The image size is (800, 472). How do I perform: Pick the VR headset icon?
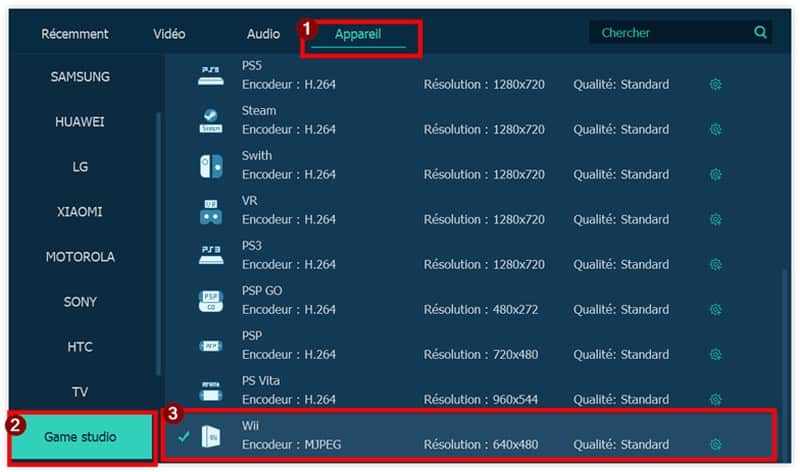[211, 210]
